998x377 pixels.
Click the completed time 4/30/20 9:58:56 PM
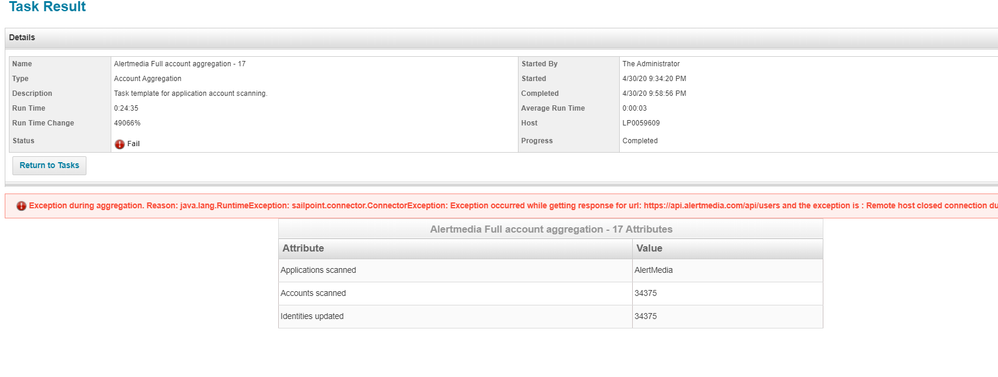coord(654,94)
